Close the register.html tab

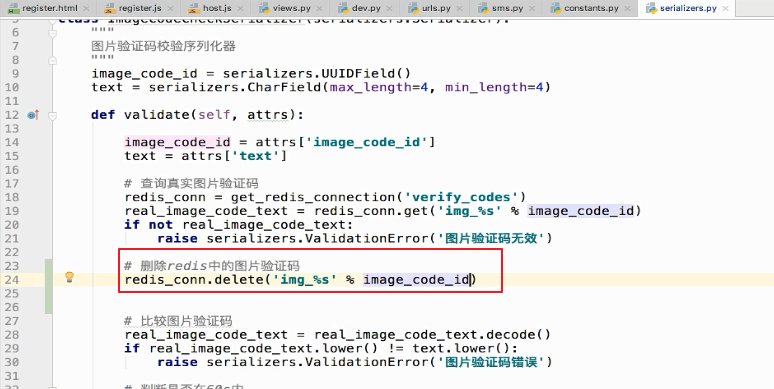[x=86, y=9]
